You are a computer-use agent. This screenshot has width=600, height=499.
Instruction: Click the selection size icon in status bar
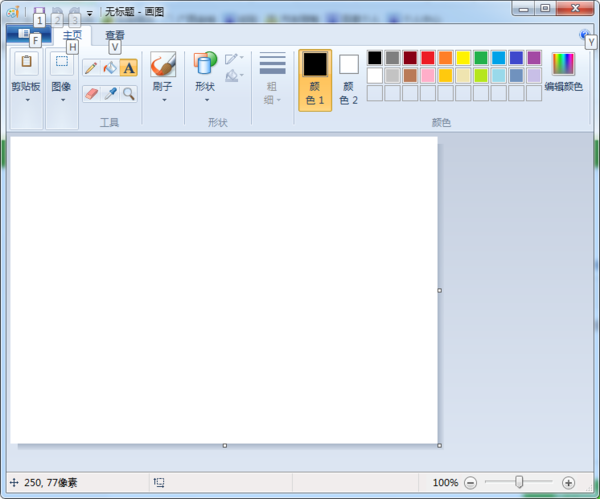coord(159,483)
